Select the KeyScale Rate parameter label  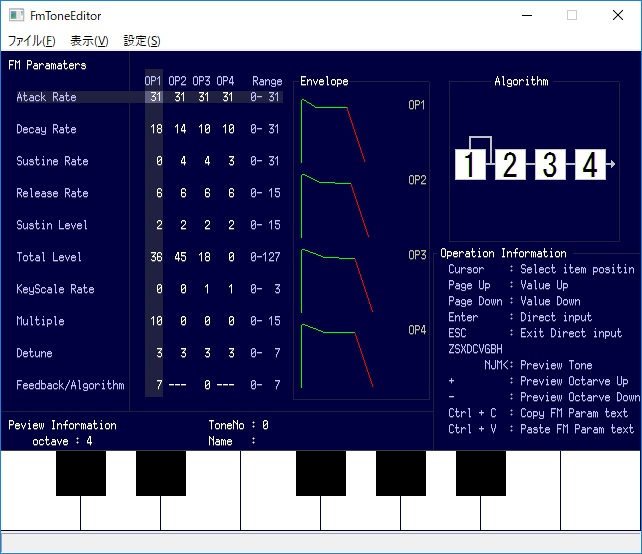coord(55,289)
